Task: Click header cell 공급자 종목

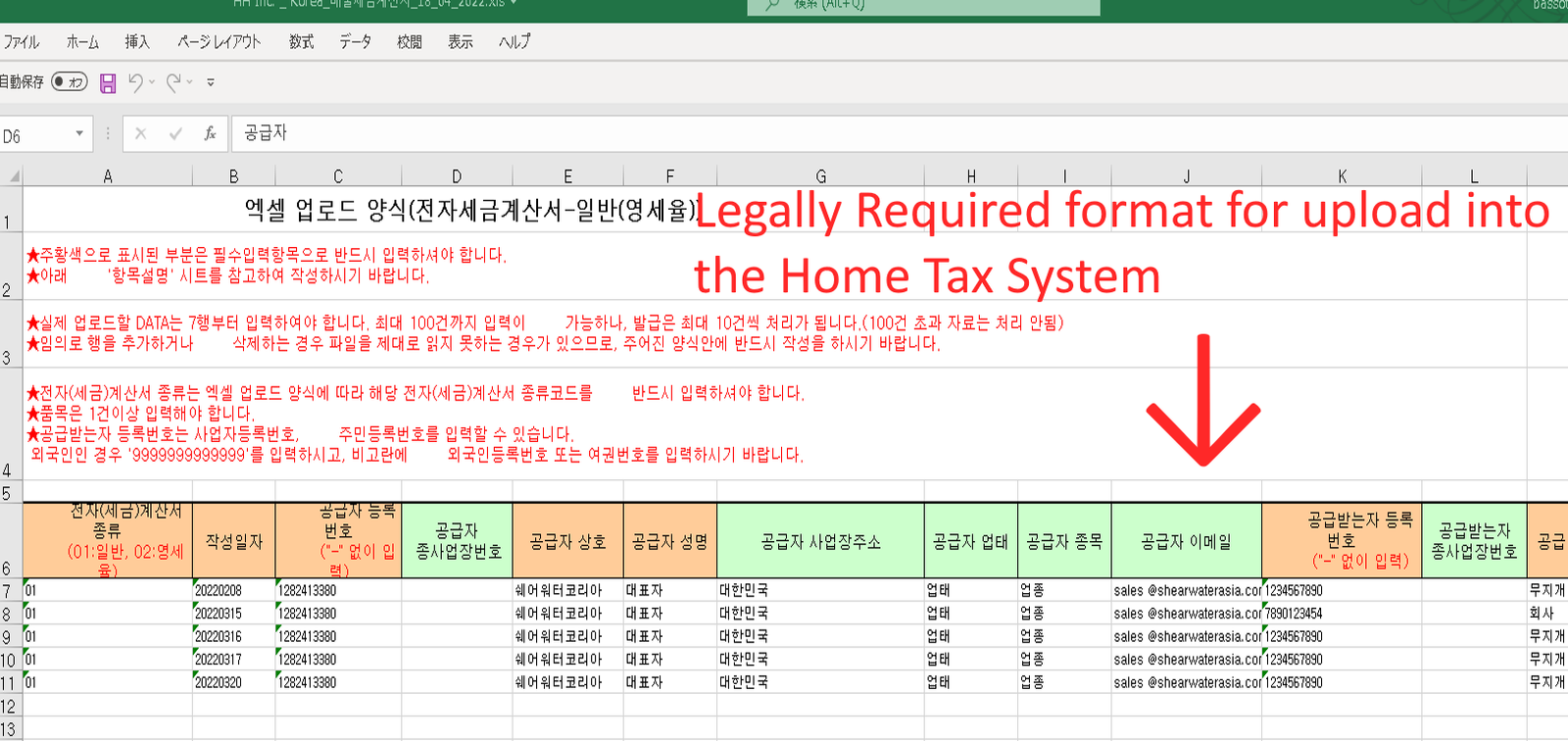Action: 1064,541
